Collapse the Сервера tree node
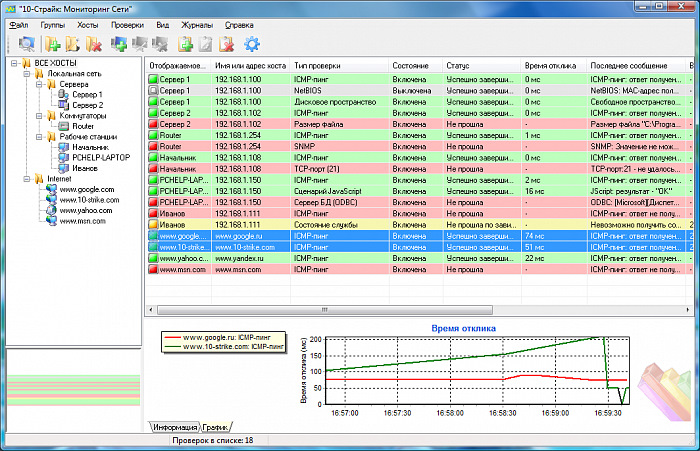This screenshot has width=700, height=451. point(38,85)
